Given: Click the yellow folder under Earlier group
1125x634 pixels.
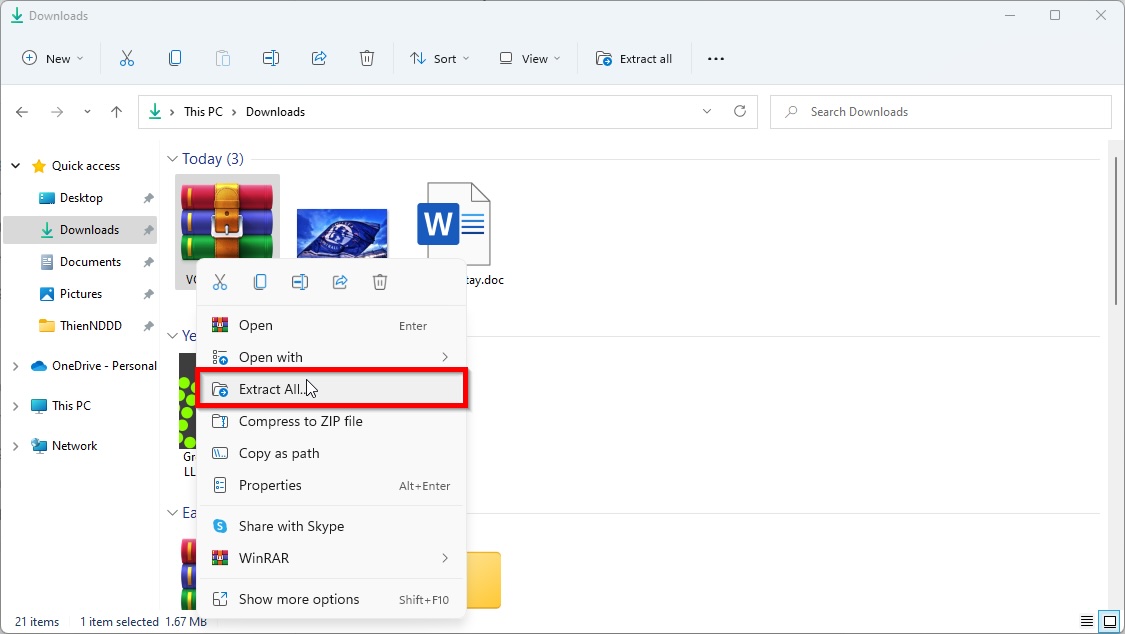Looking at the screenshot, I should [484, 579].
